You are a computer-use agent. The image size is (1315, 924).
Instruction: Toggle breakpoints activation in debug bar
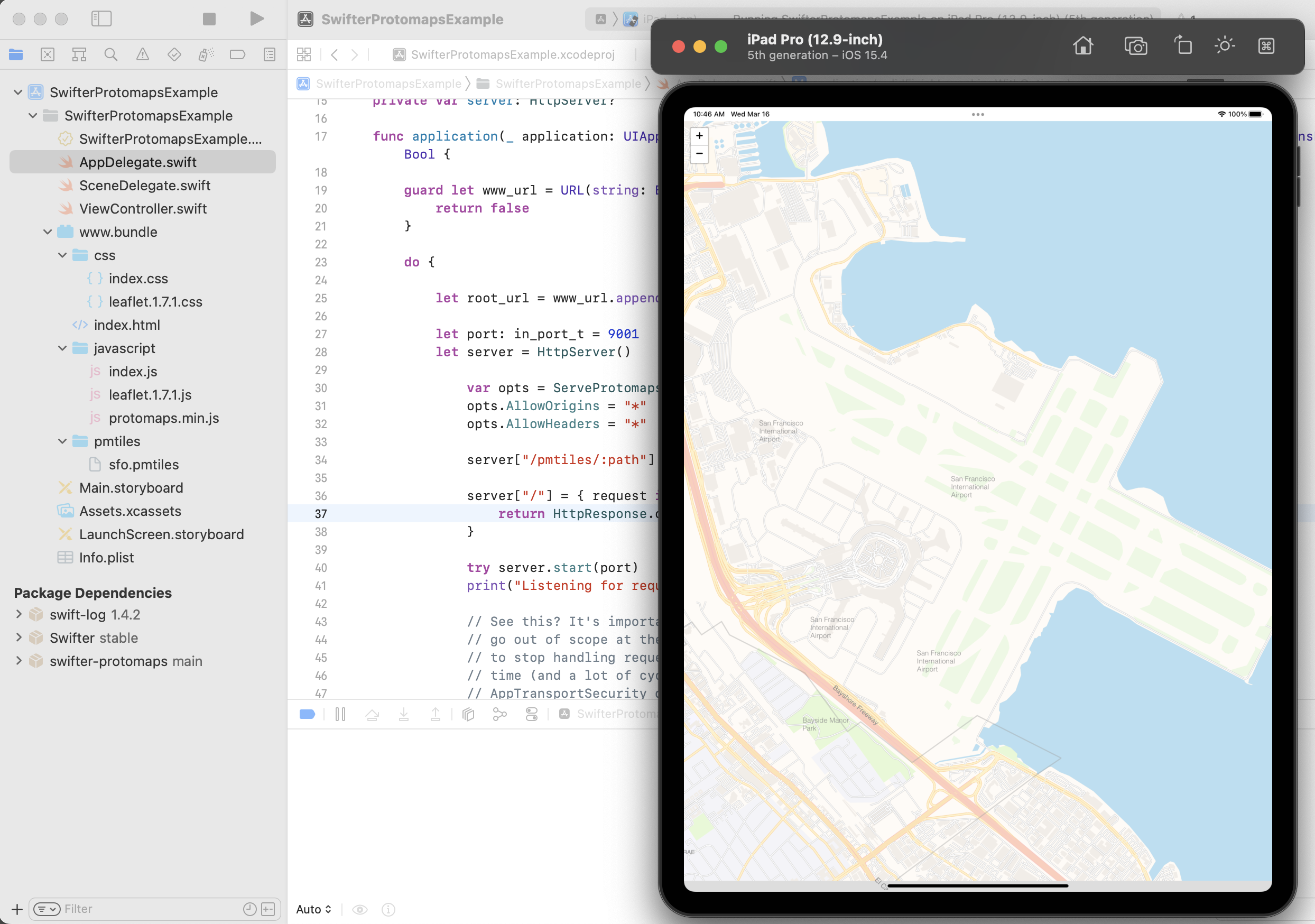pos(307,714)
